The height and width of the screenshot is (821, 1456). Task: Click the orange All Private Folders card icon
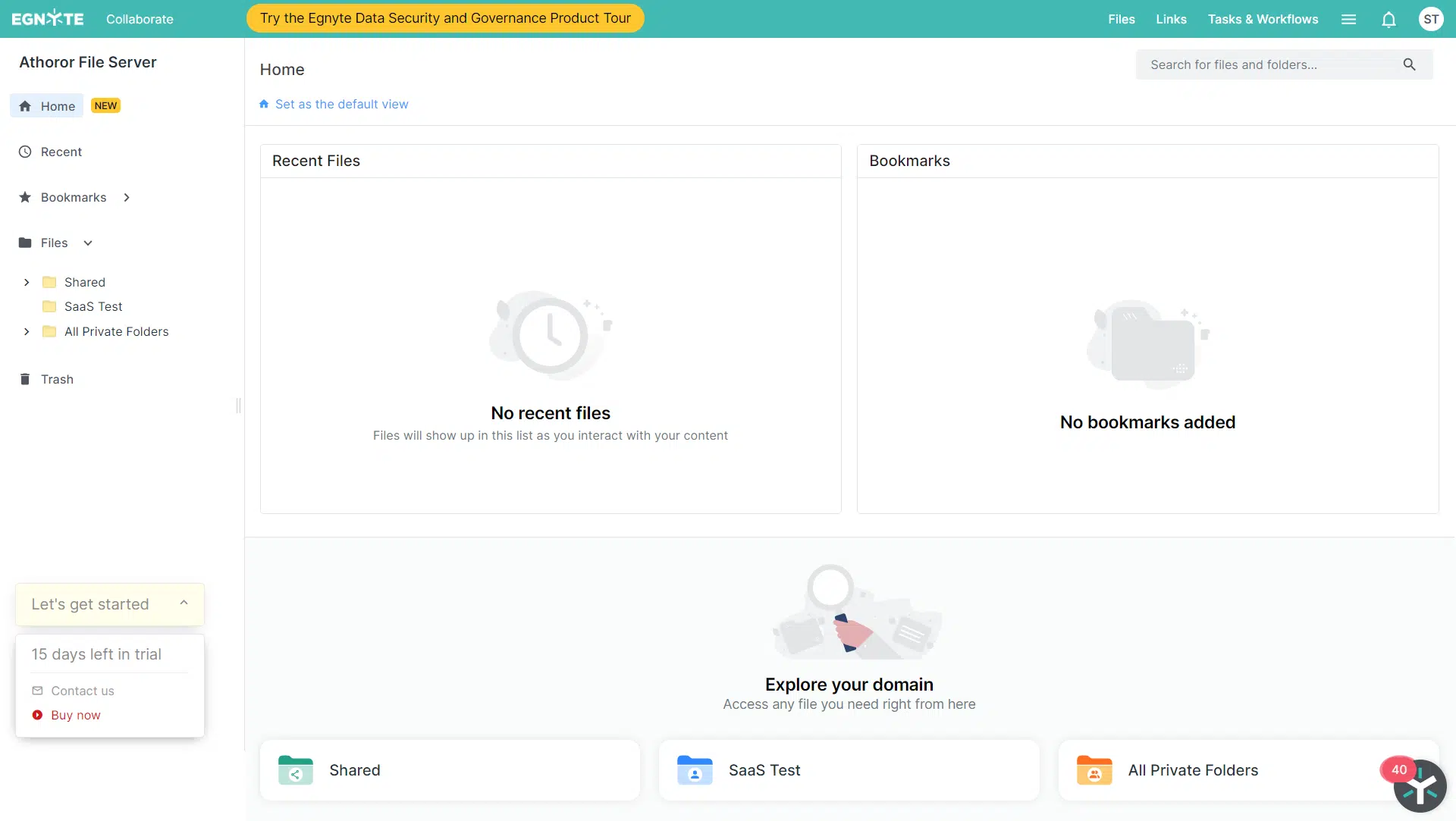coord(1094,770)
